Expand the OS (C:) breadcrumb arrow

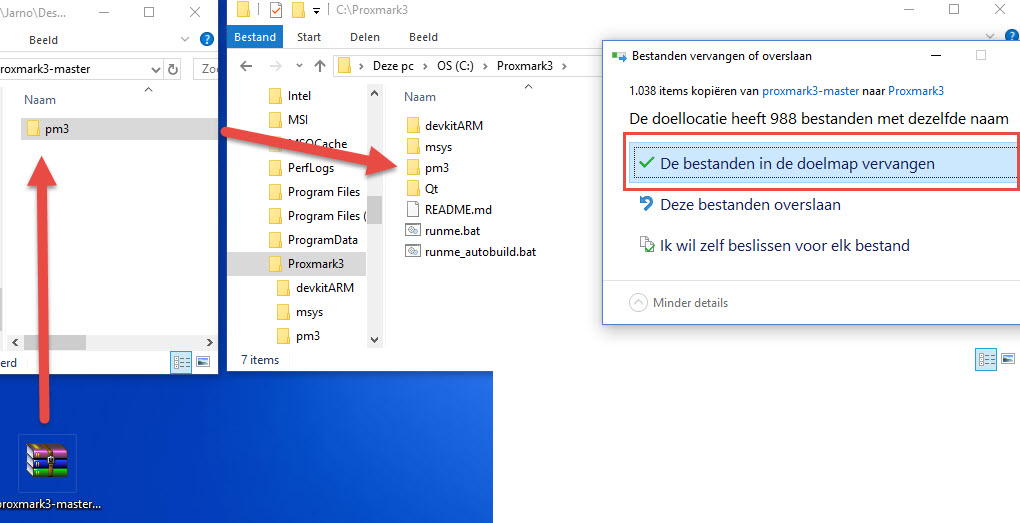pos(483,66)
